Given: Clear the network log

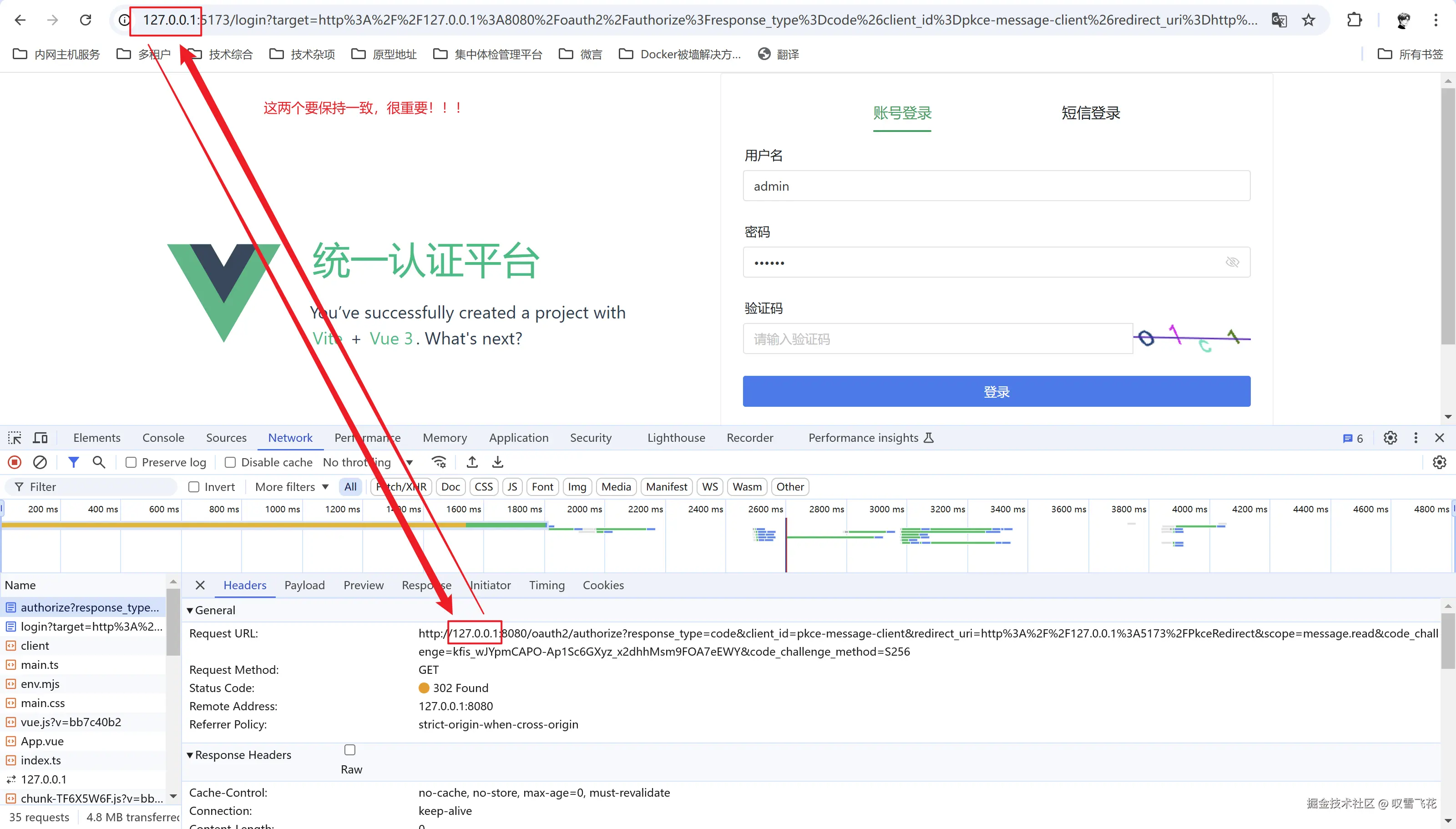Looking at the screenshot, I should [40, 462].
